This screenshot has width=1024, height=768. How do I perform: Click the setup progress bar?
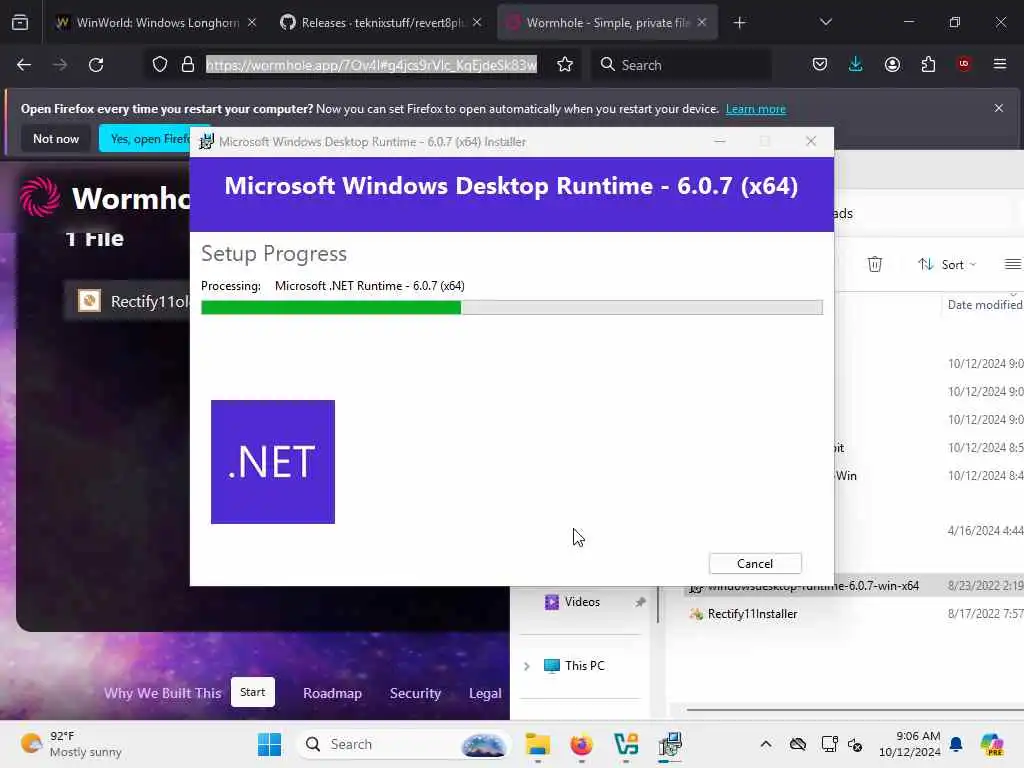click(x=511, y=307)
